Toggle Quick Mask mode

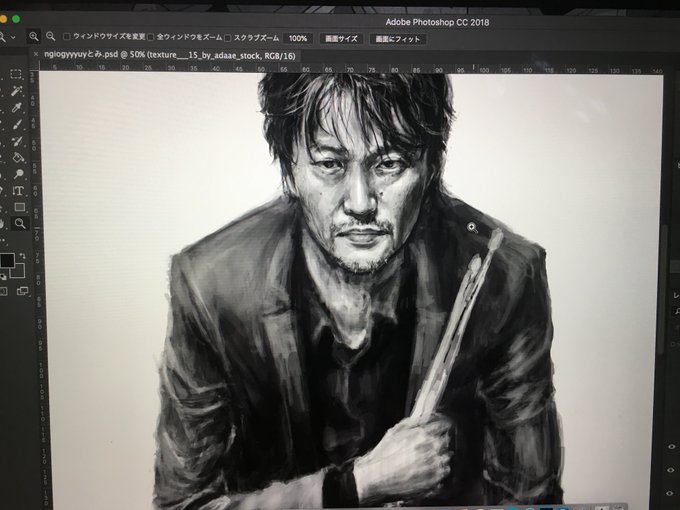click(3, 291)
